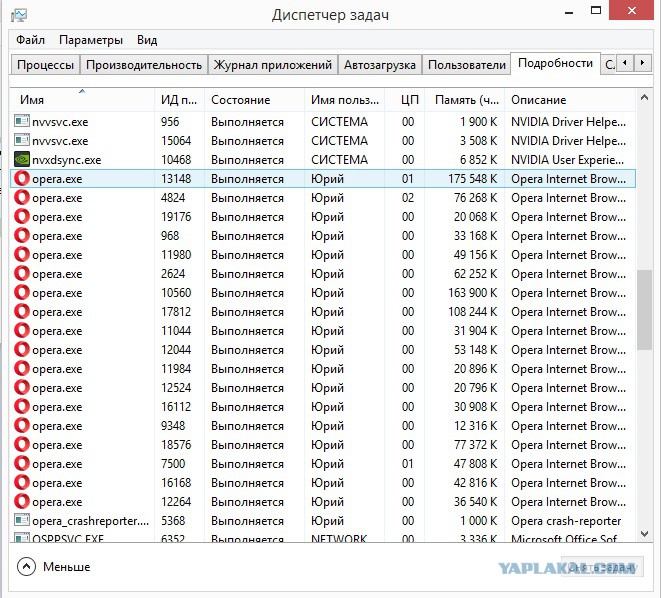Select memory value 108 244 K
This screenshot has width=661, height=598.
(473, 311)
